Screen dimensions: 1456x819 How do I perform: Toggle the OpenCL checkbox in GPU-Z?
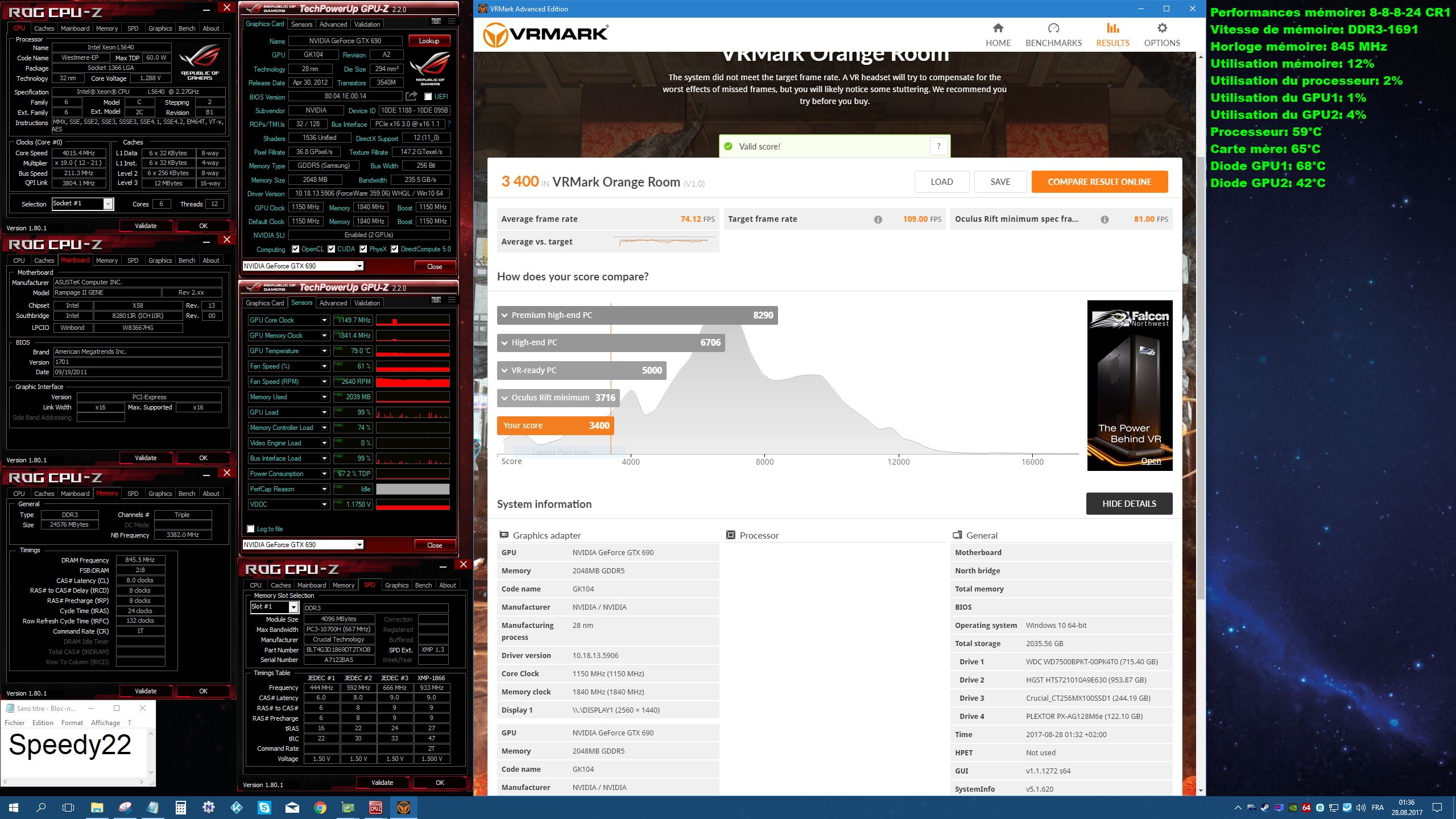click(295, 249)
